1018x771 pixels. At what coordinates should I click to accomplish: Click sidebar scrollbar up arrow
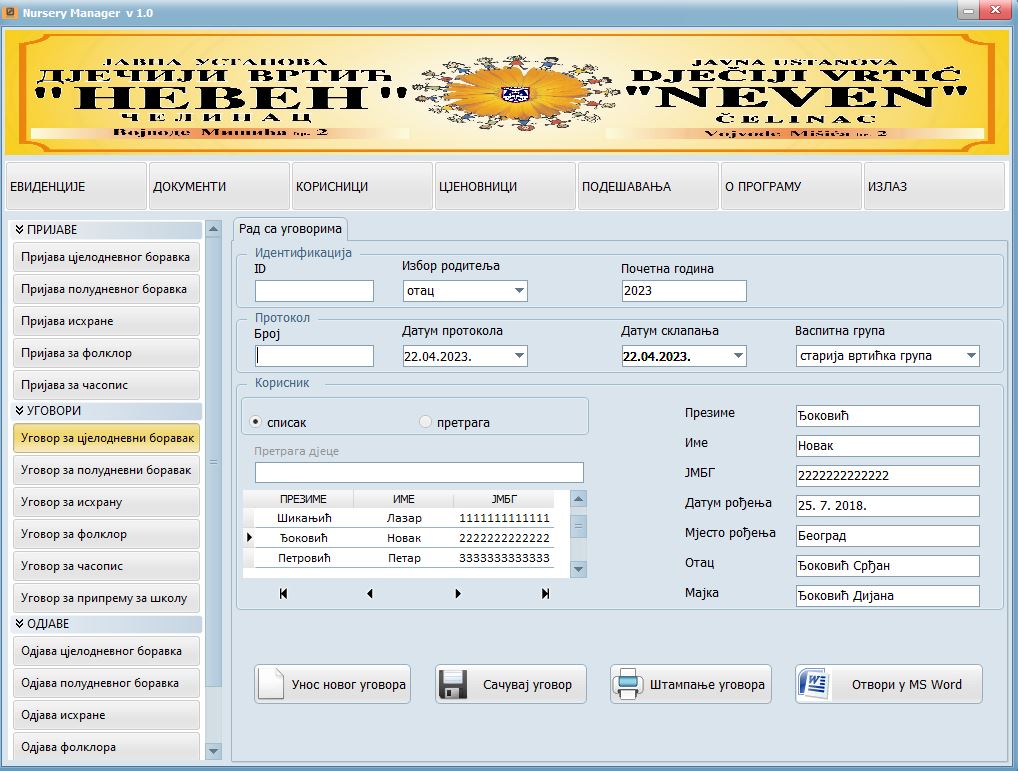(x=214, y=228)
